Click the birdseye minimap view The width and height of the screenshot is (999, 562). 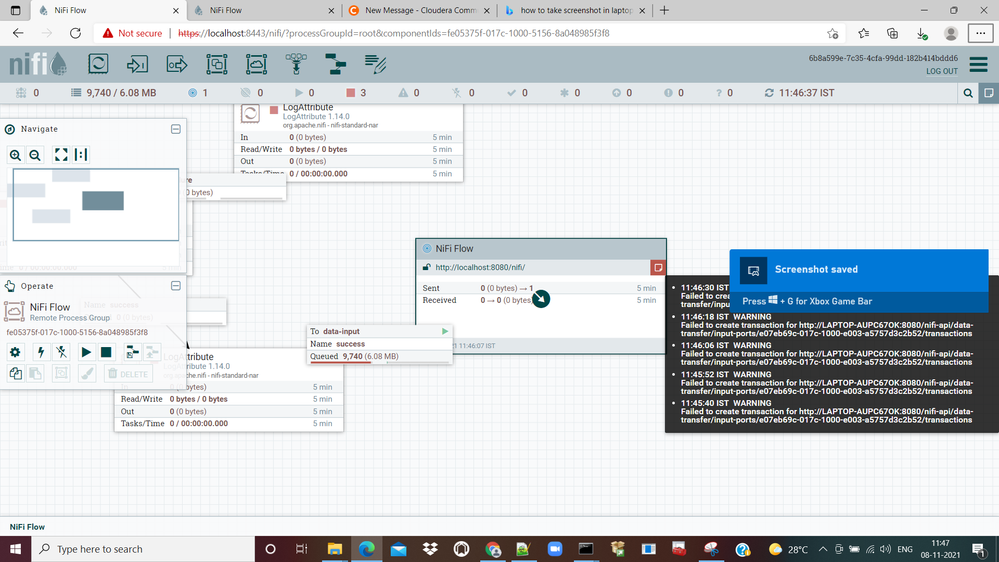click(96, 205)
